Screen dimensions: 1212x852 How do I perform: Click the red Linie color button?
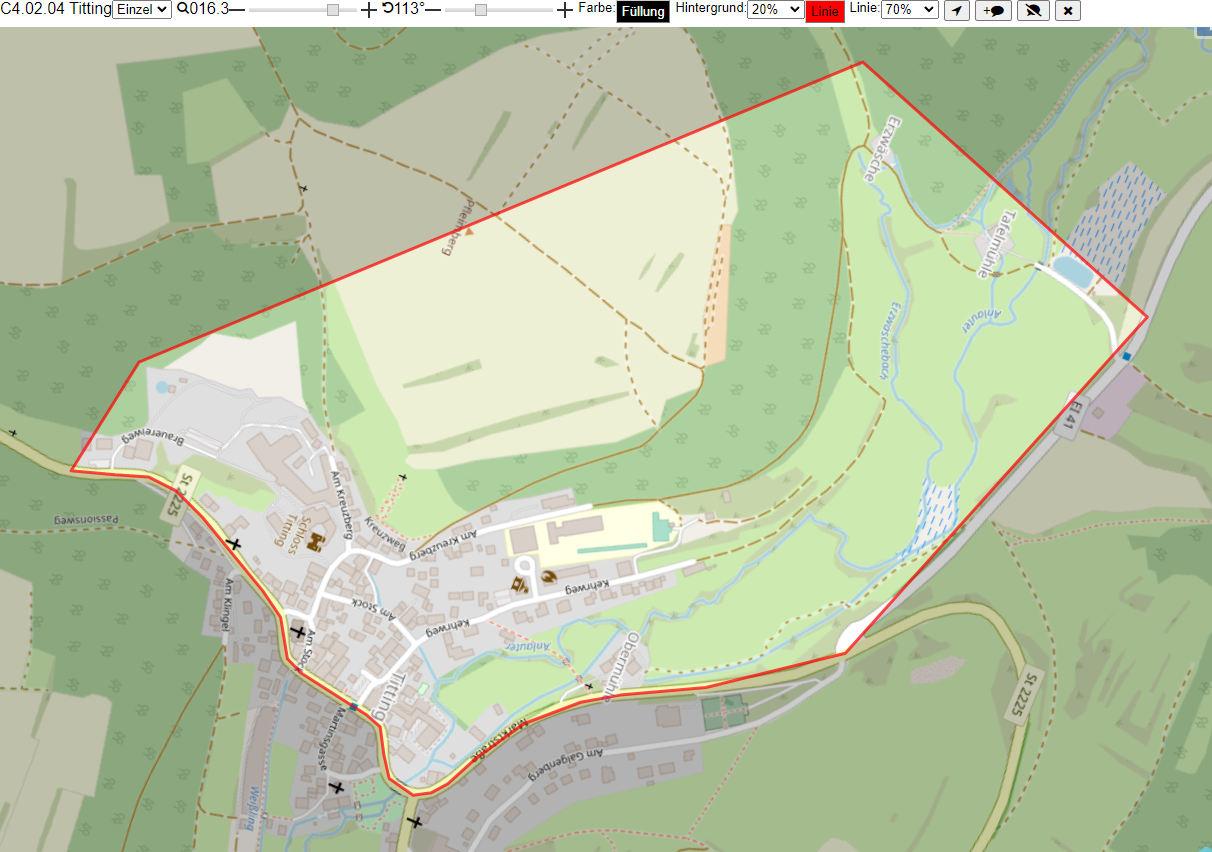825,12
